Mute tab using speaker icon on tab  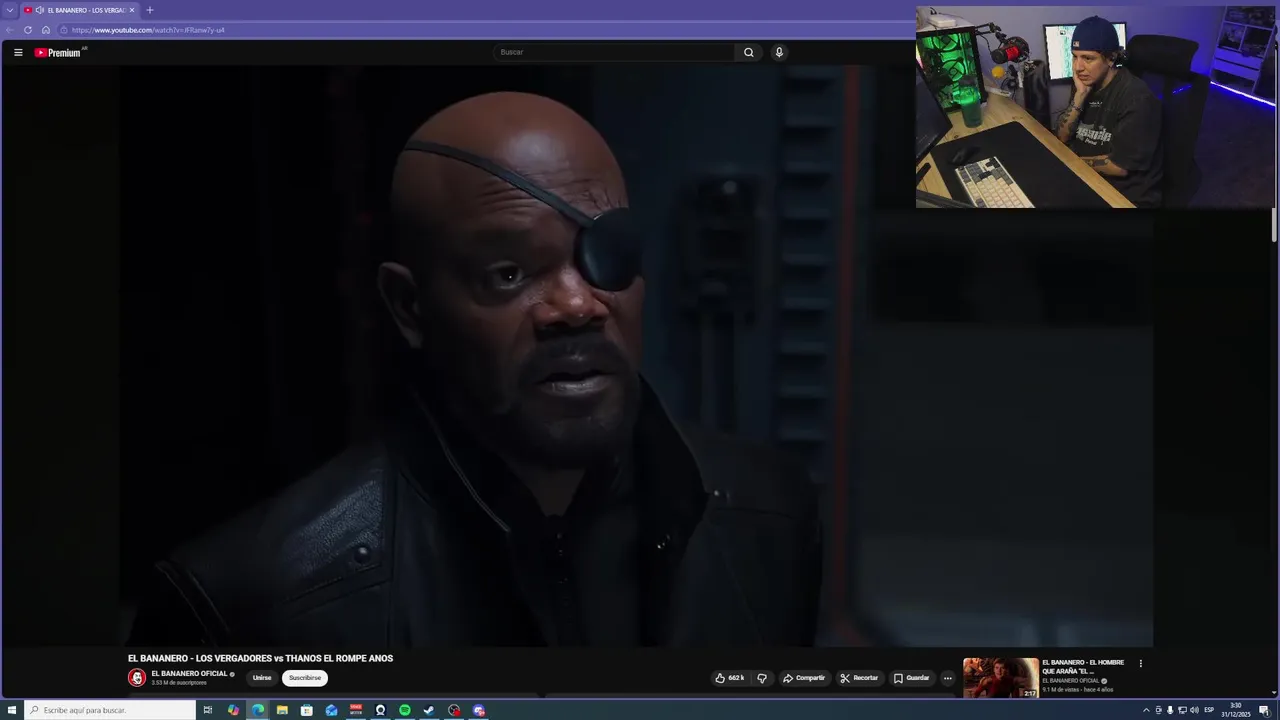coord(39,10)
